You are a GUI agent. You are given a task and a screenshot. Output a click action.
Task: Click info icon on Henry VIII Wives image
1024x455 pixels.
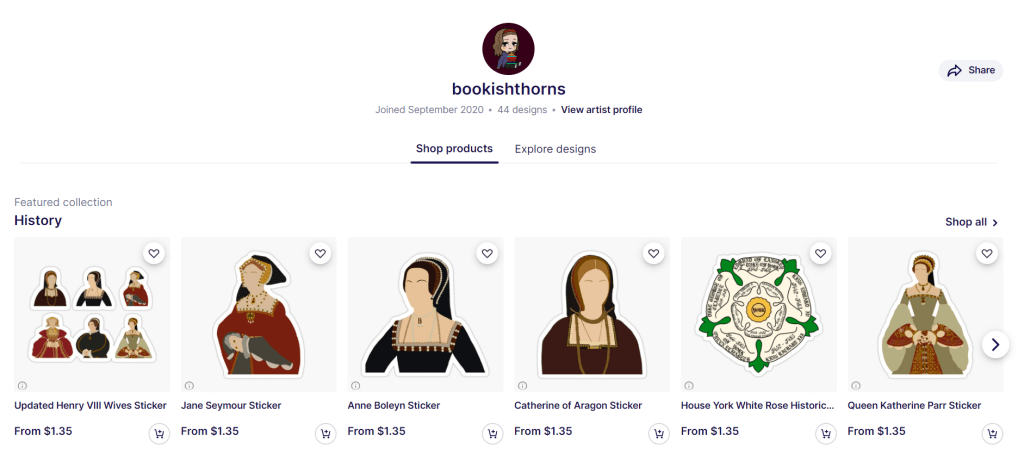pos(23,385)
